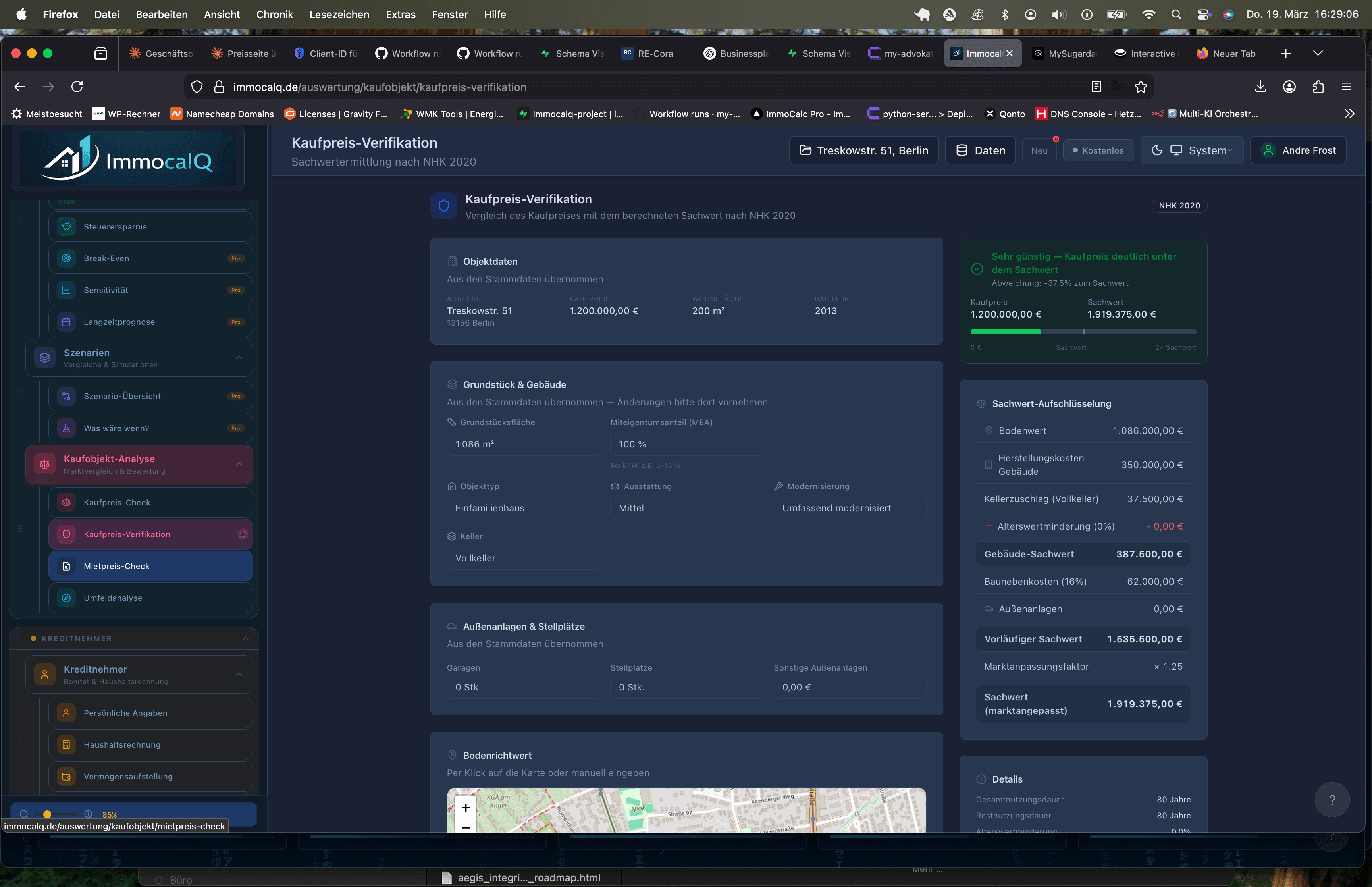
Task: Open the Andre Frost user menu
Action: pos(1298,150)
